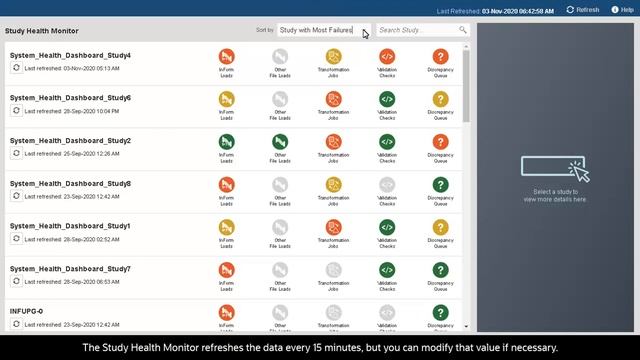View Transformation Jobs for Study6

click(333, 99)
